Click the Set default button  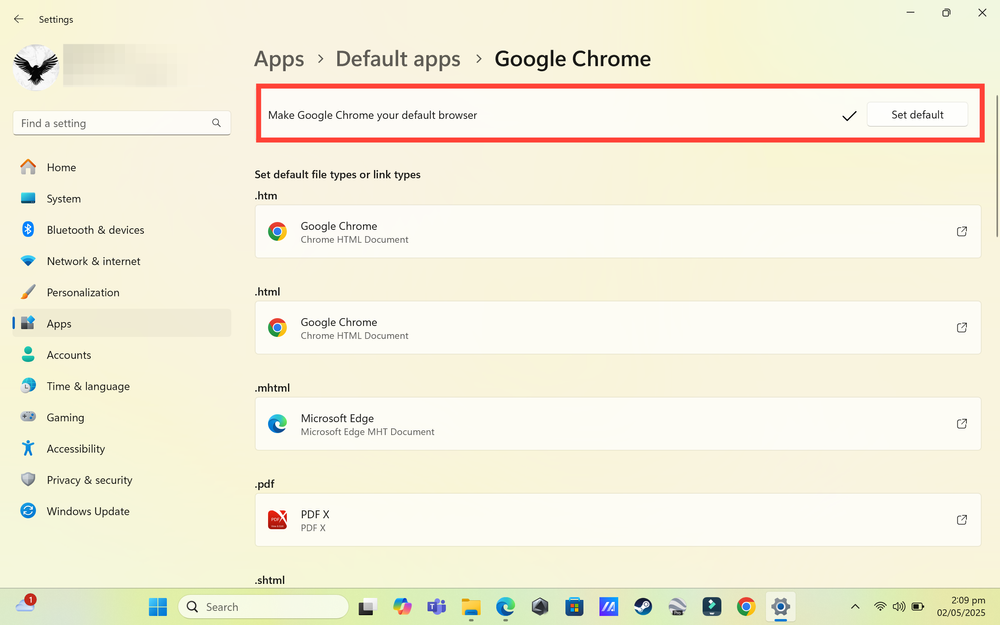917,115
